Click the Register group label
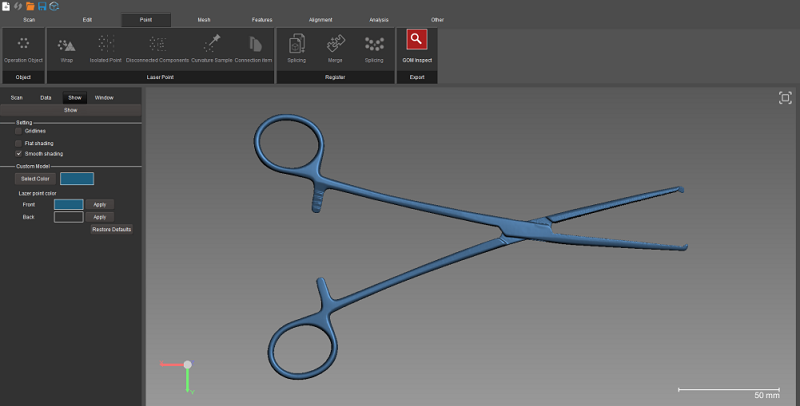800x406 pixels. [x=335, y=78]
